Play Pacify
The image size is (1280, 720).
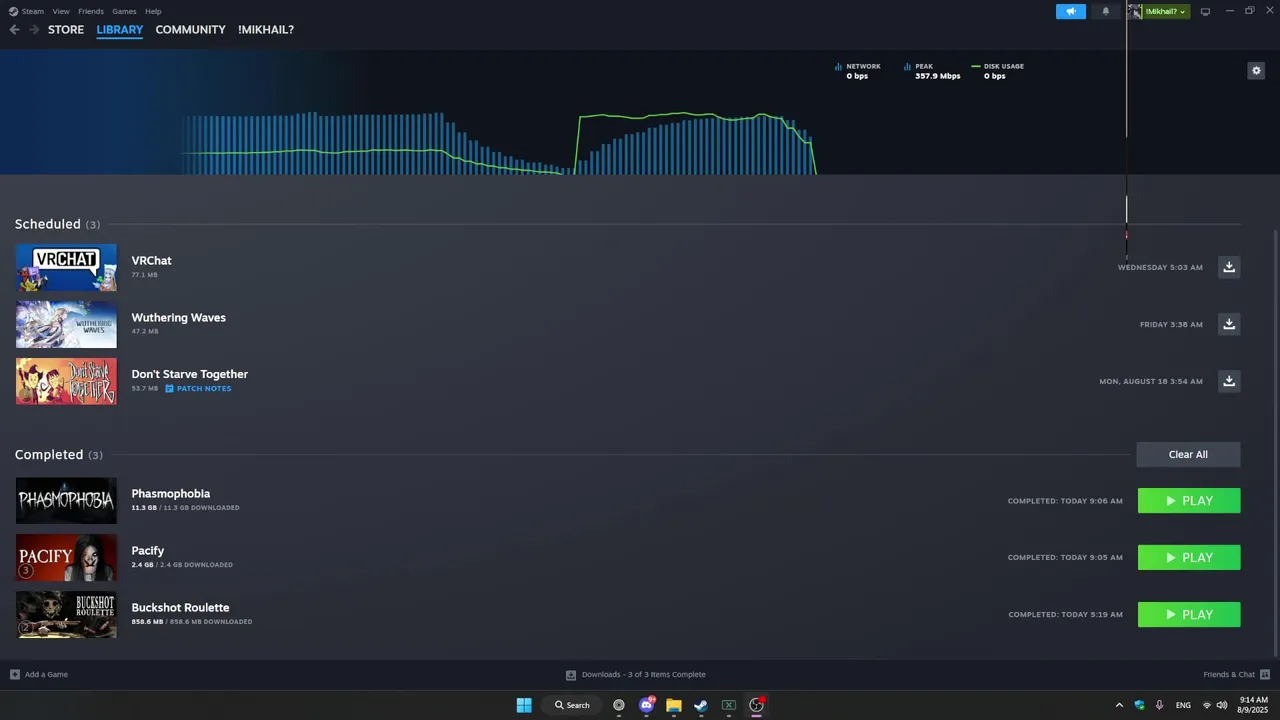point(1189,558)
